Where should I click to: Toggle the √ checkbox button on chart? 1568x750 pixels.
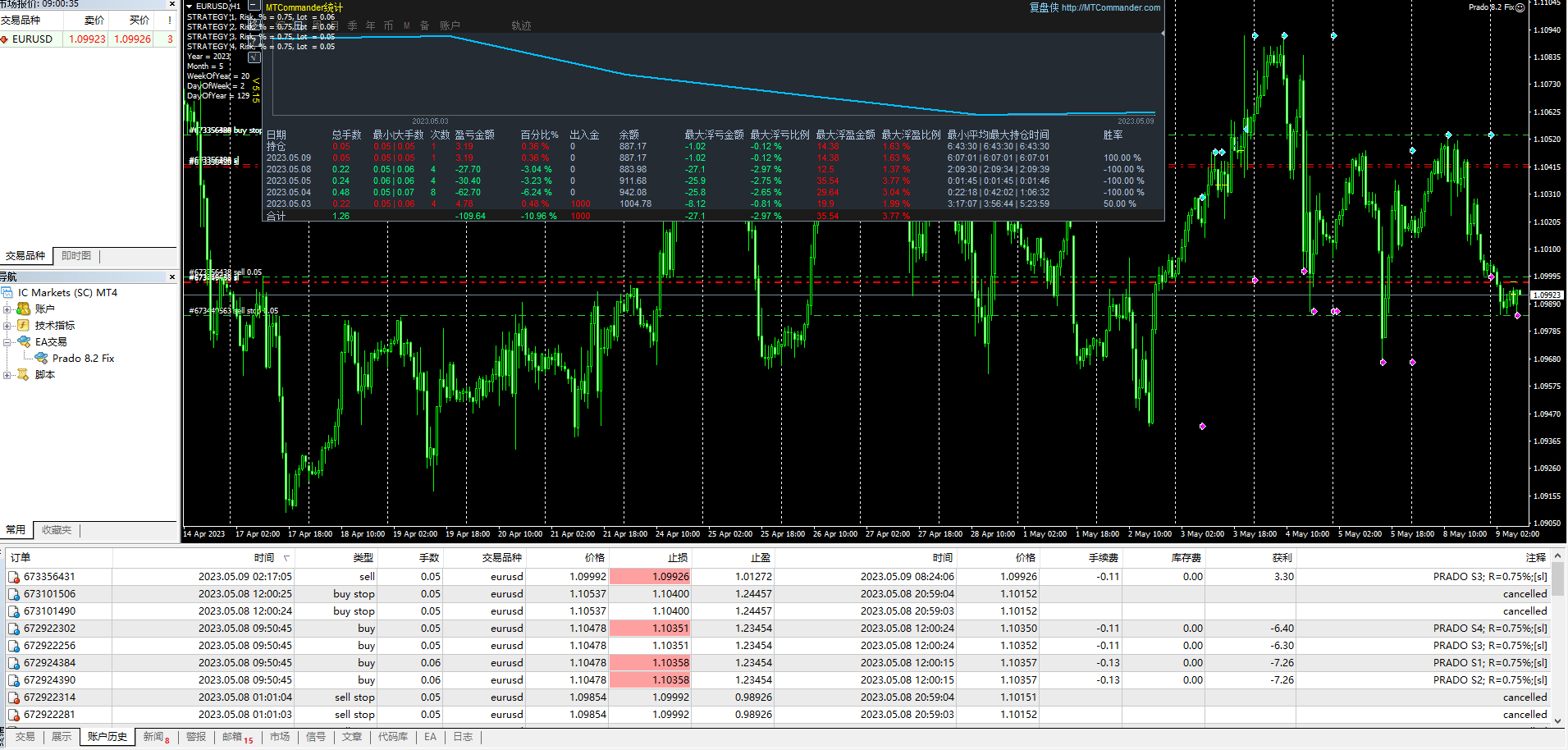point(254,57)
